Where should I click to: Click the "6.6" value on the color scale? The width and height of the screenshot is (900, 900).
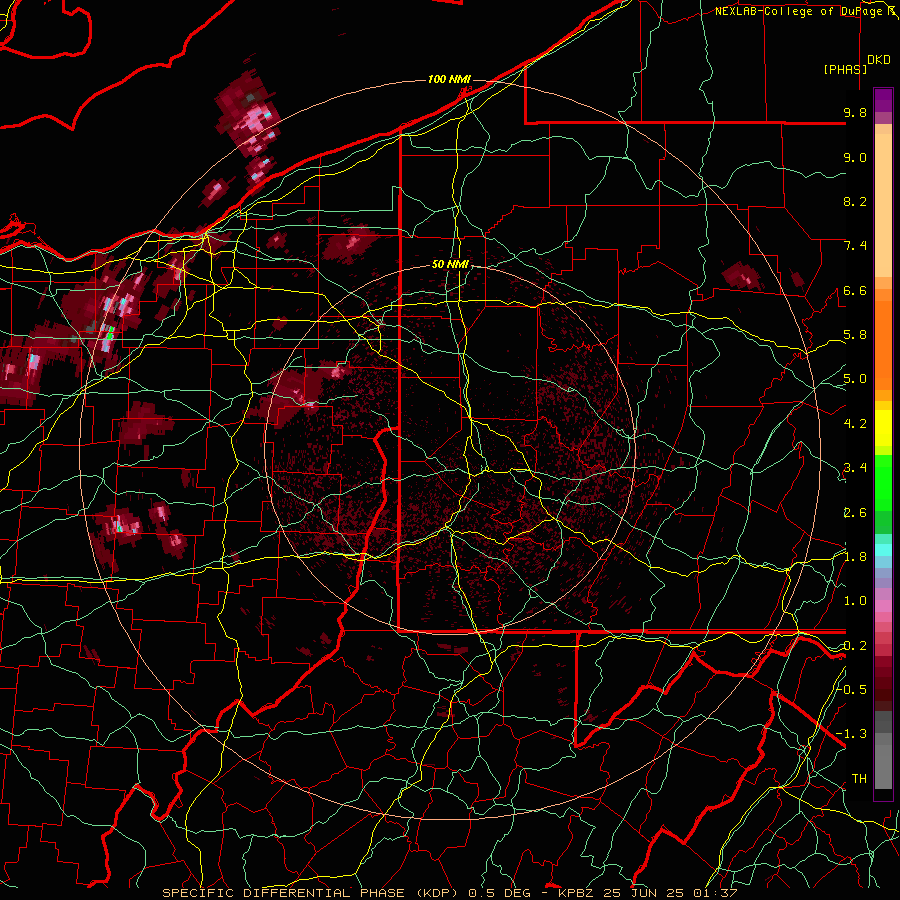point(855,290)
